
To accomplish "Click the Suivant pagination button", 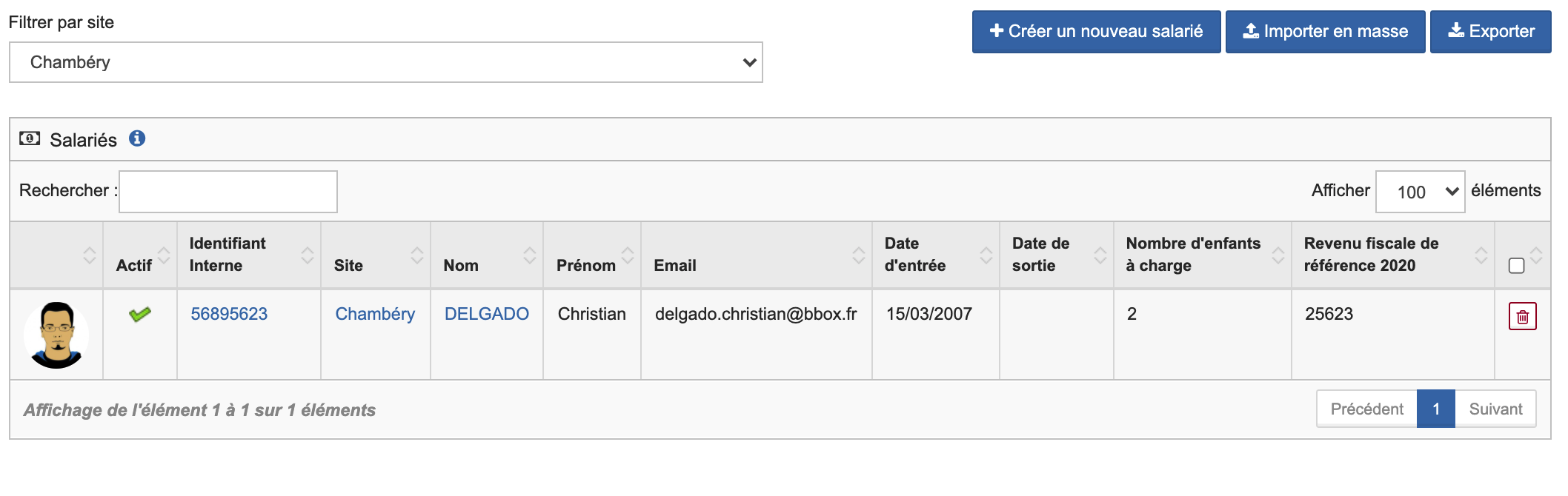I will tap(1495, 409).
